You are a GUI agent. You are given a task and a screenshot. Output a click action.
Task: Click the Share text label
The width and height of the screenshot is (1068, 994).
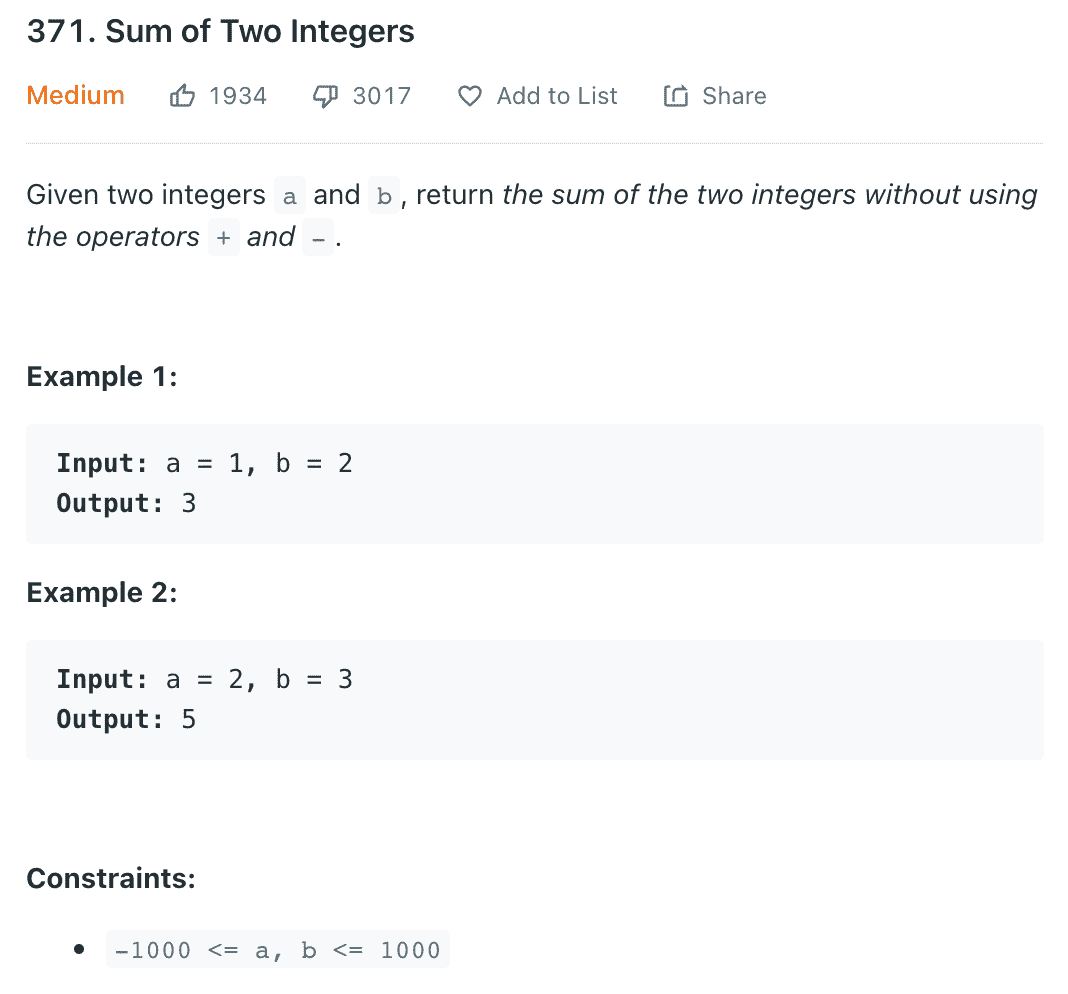734,96
